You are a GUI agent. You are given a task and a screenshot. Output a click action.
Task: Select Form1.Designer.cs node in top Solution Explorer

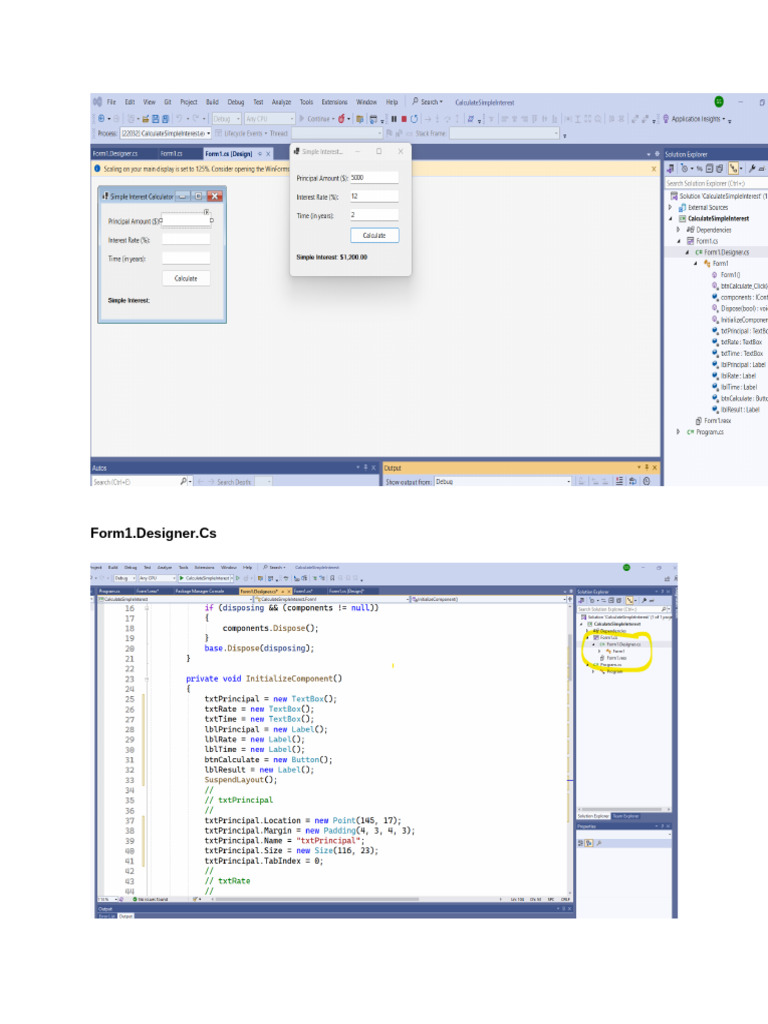coord(726,252)
